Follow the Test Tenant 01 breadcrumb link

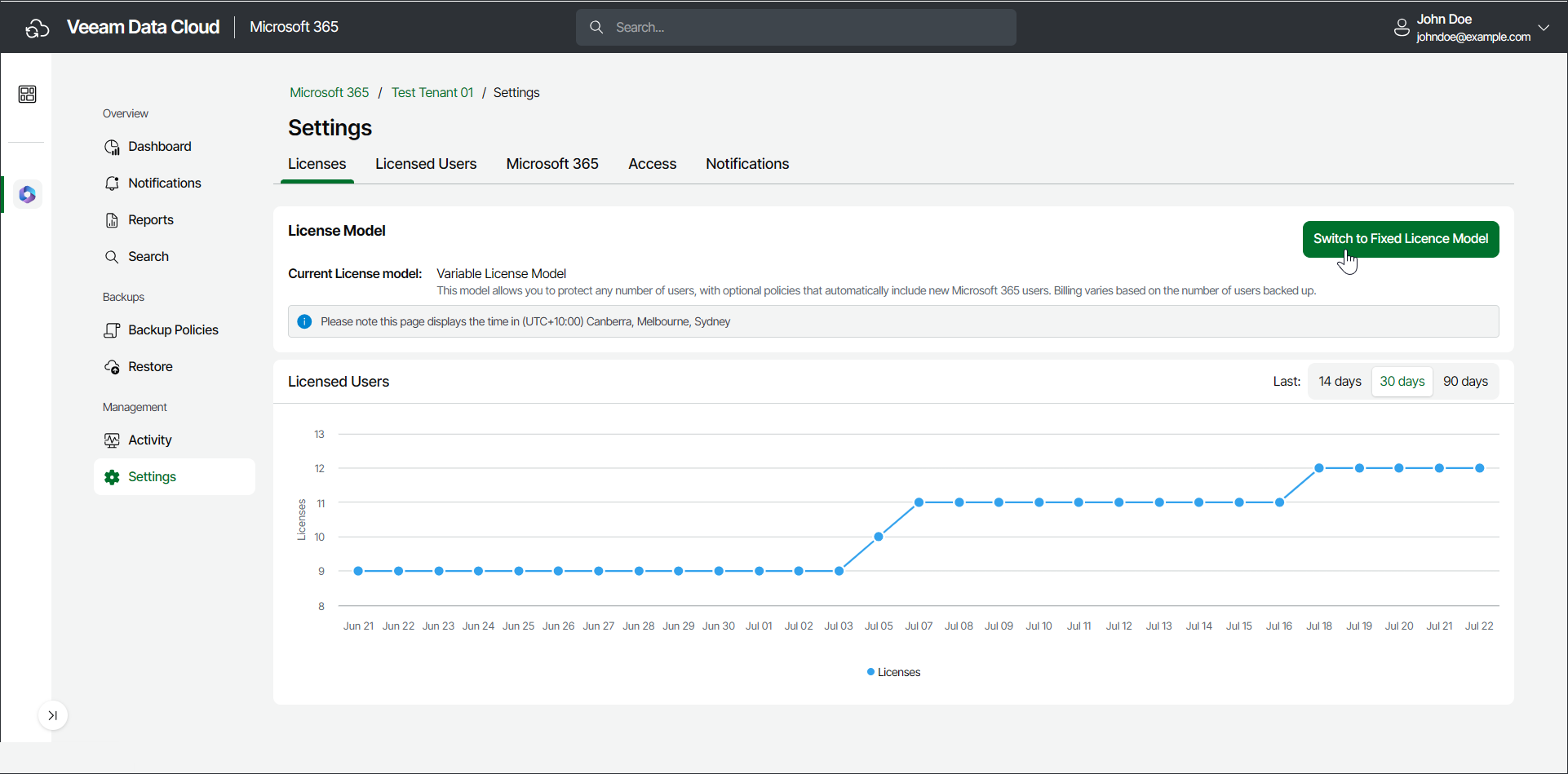(432, 93)
